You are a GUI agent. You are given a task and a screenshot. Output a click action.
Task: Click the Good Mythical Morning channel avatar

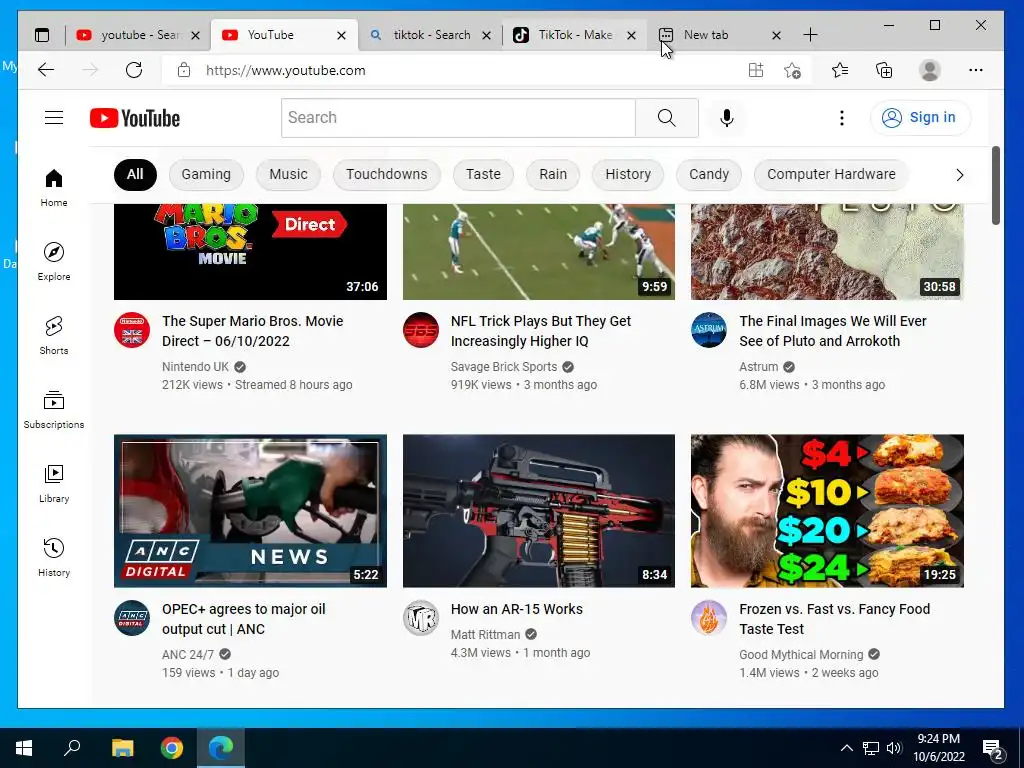[x=709, y=618]
